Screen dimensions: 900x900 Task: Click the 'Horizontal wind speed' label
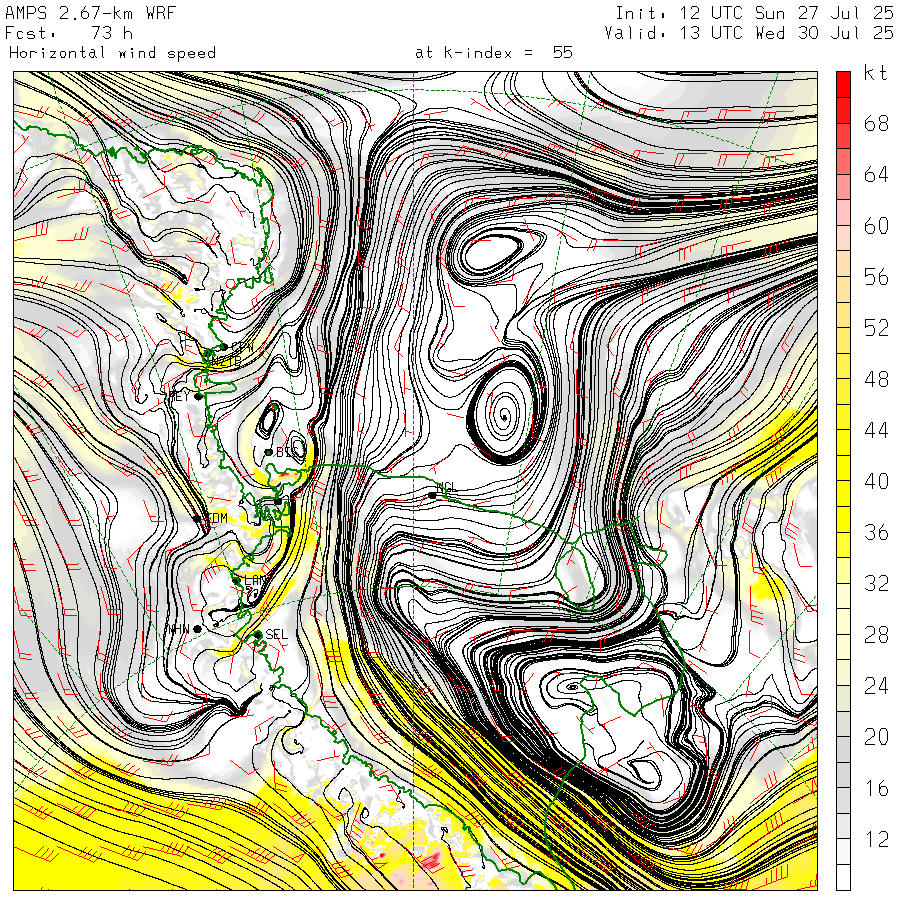point(112,53)
